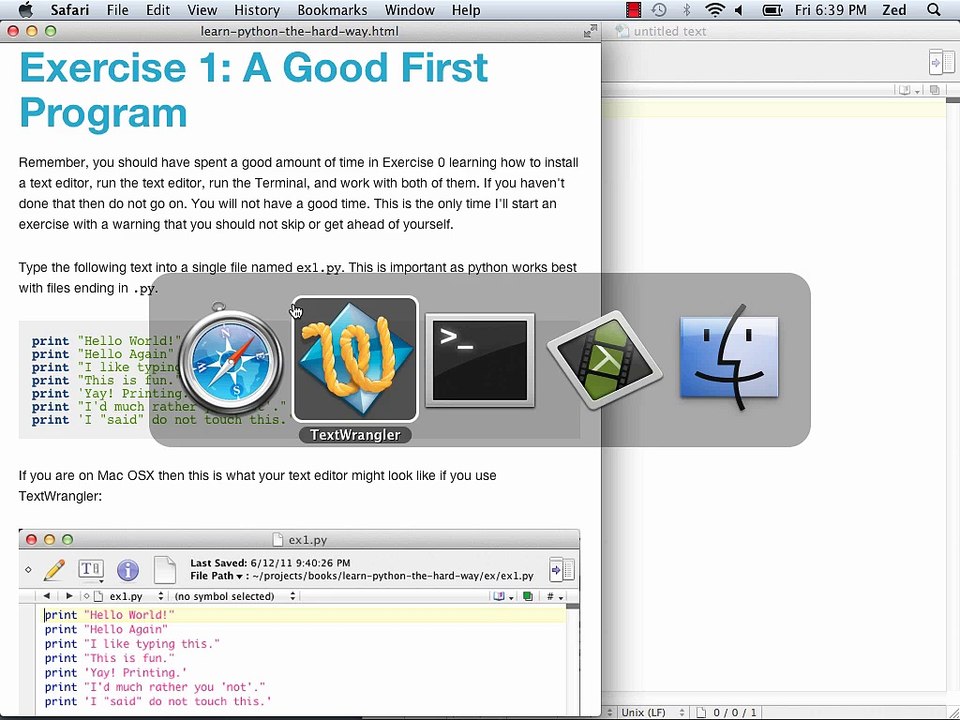Image resolution: width=960 pixels, height=720 pixels.
Task: Open the Window menu
Action: pyautogui.click(x=410, y=10)
